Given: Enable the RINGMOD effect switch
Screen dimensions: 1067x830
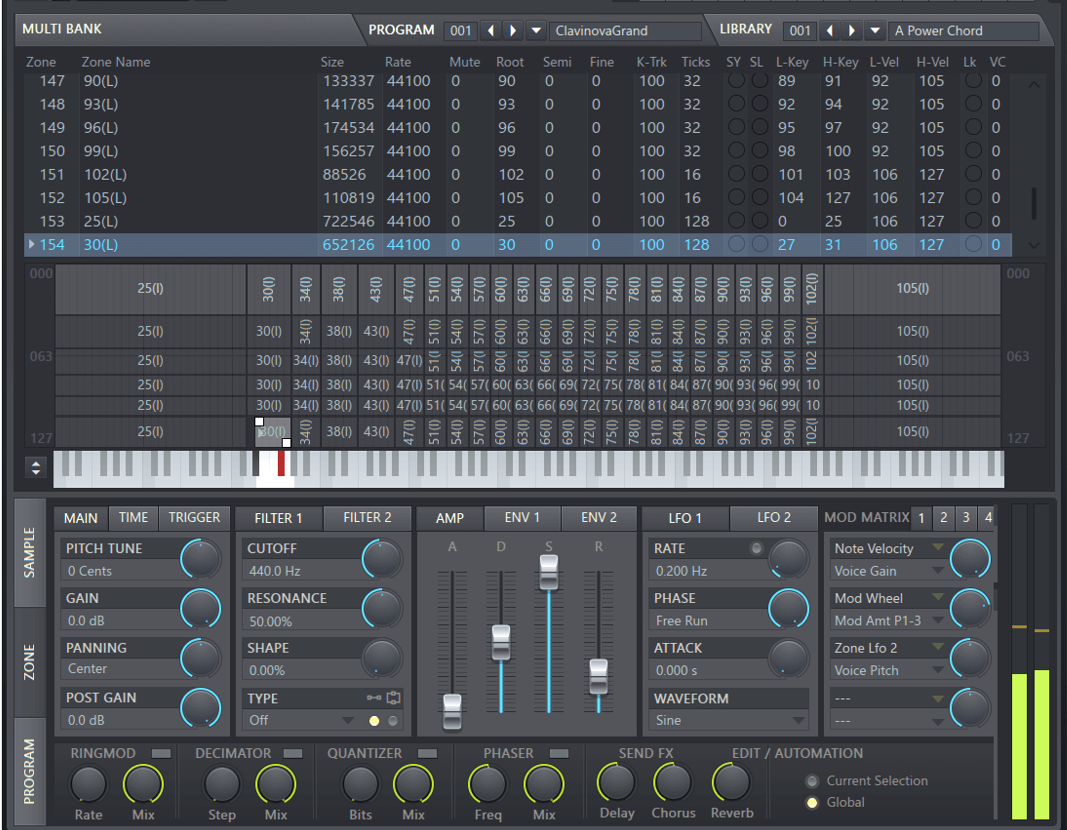Looking at the screenshot, I should tap(161, 753).
